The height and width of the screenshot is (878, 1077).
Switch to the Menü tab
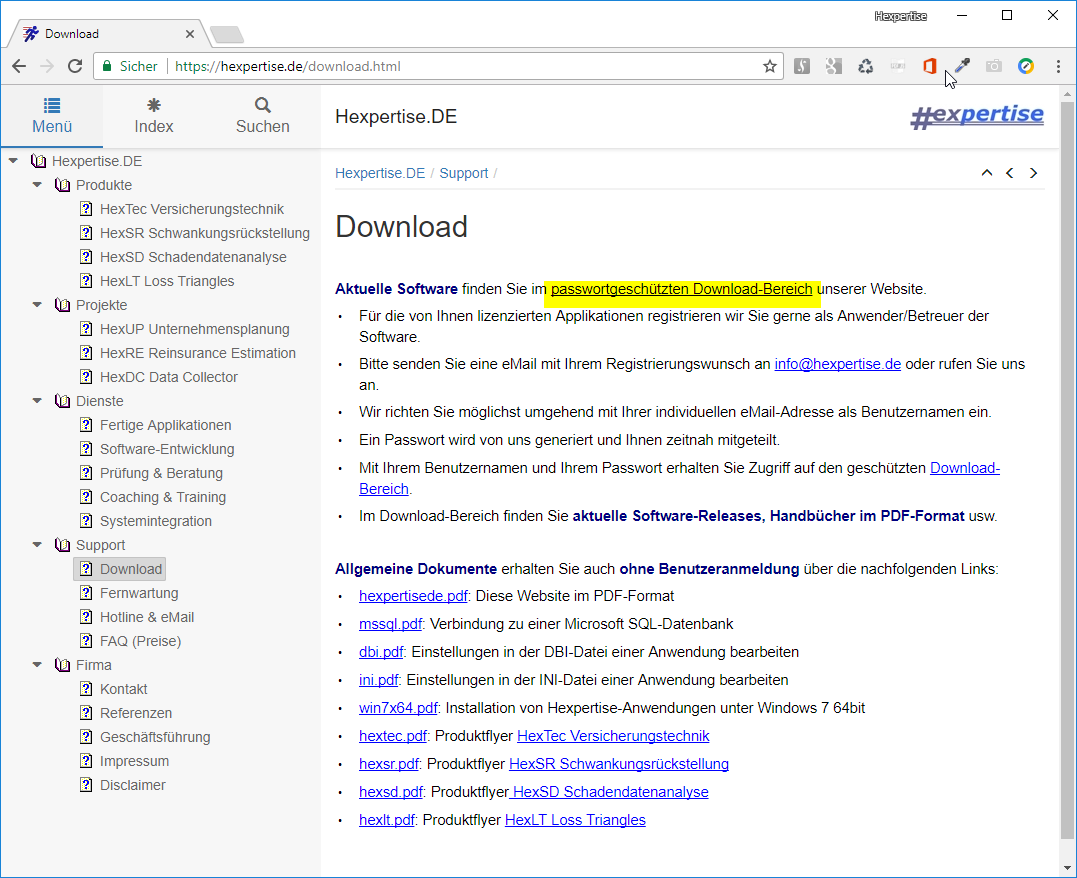click(52, 115)
